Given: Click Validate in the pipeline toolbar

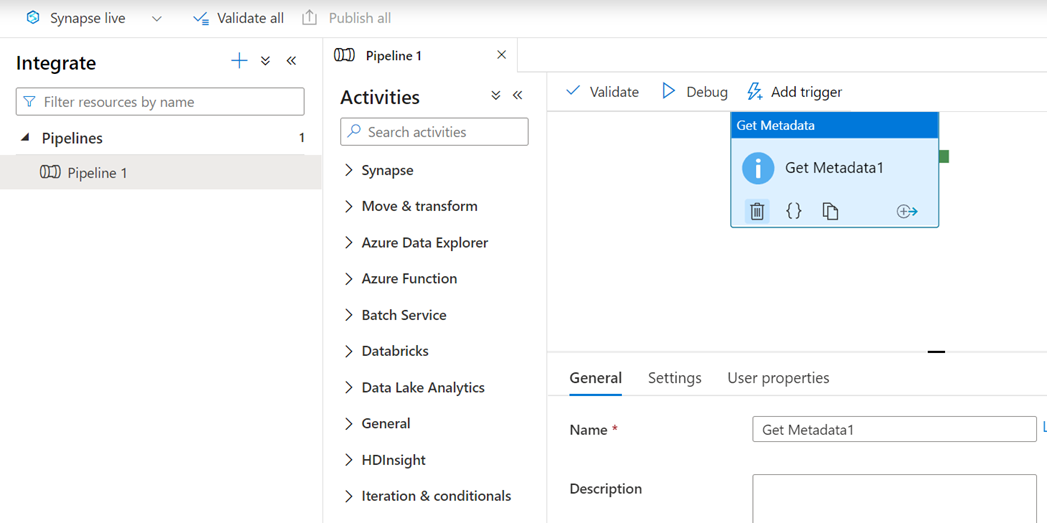Looking at the screenshot, I should [602, 92].
